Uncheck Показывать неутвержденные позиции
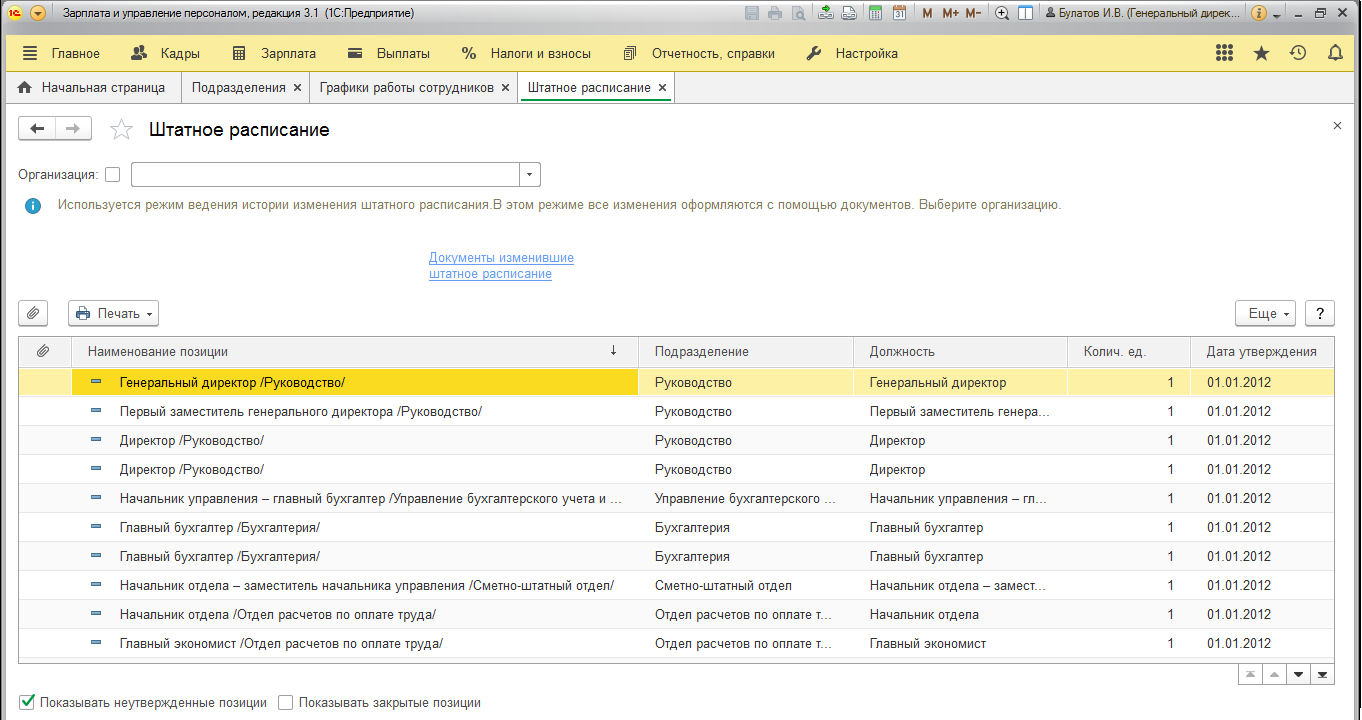This screenshot has height=720, width=1362. click(x=27, y=702)
